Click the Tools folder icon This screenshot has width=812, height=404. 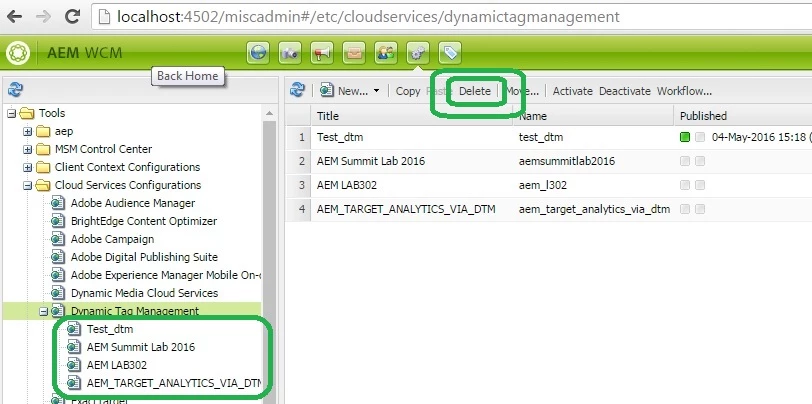pos(27,113)
